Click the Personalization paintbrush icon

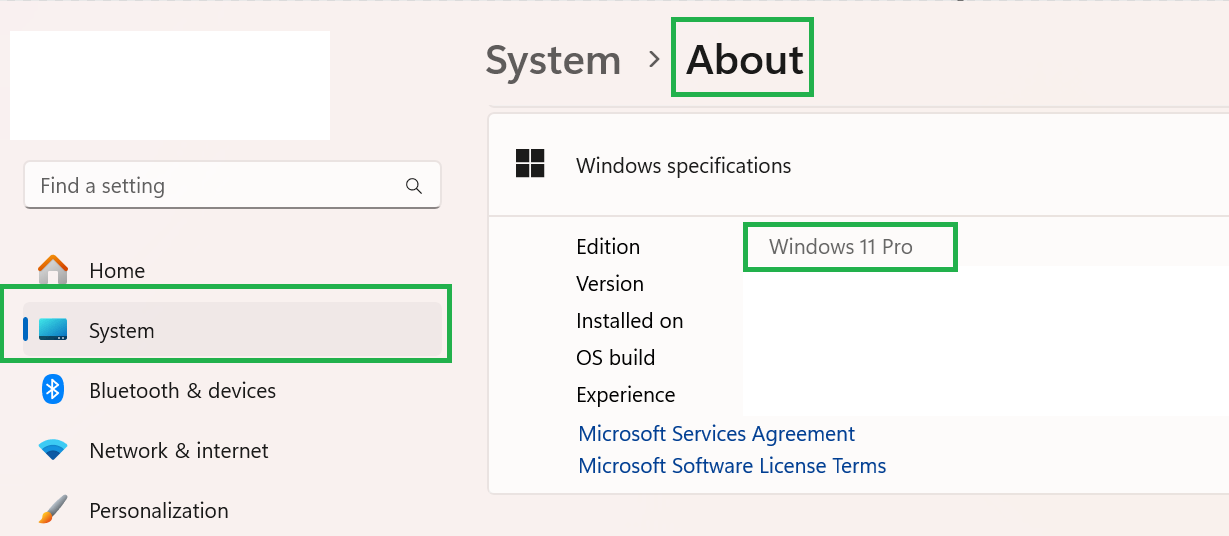point(53,510)
